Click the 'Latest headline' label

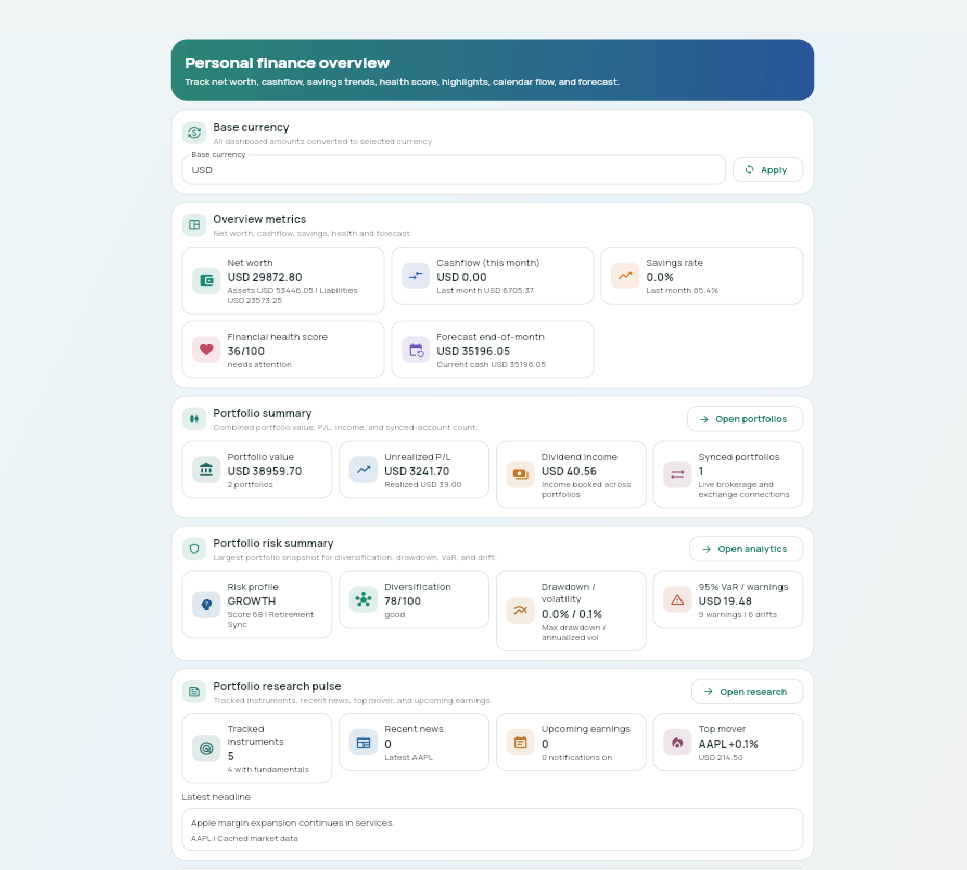(216, 797)
